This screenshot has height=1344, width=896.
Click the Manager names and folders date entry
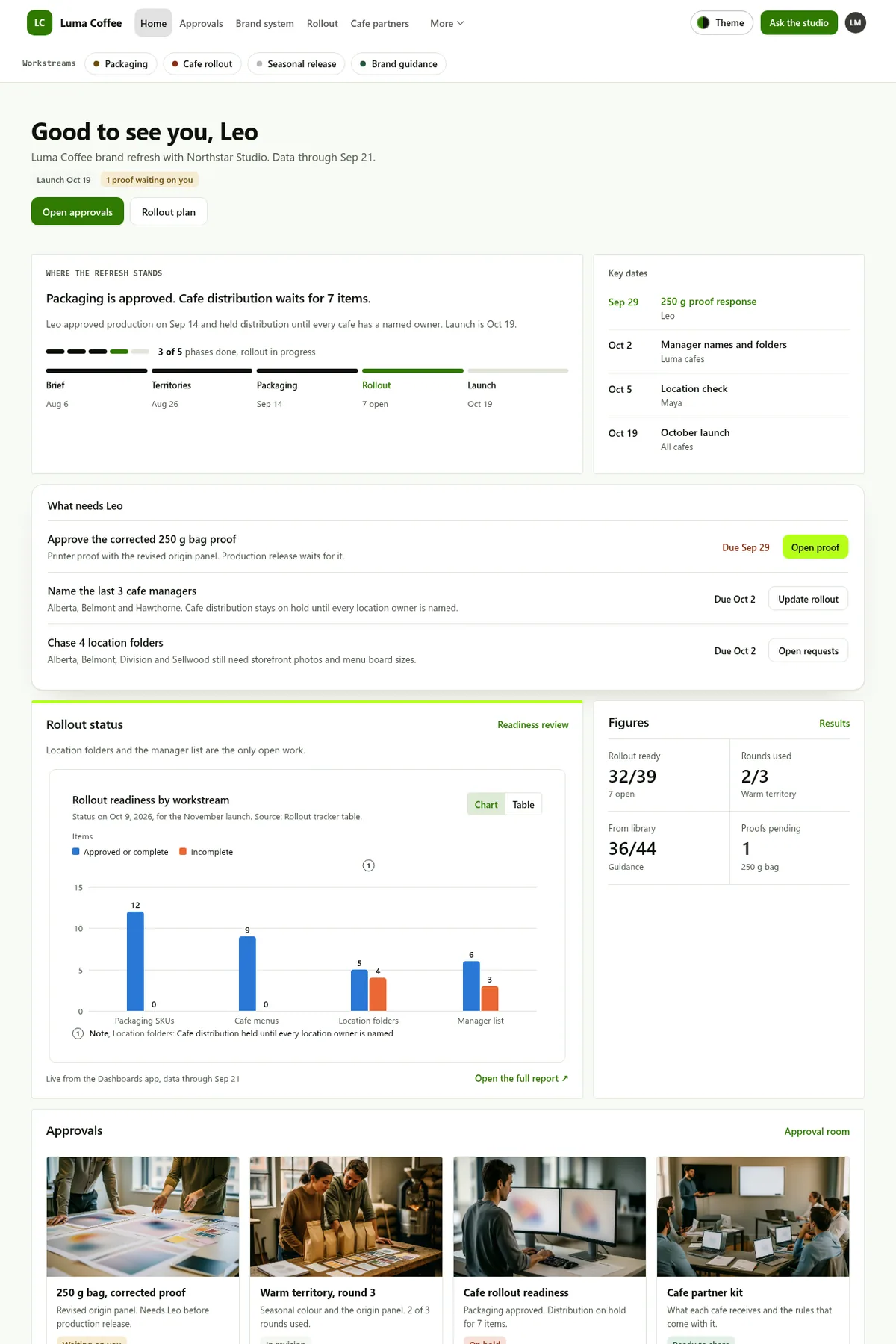click(x=729, y=352)
